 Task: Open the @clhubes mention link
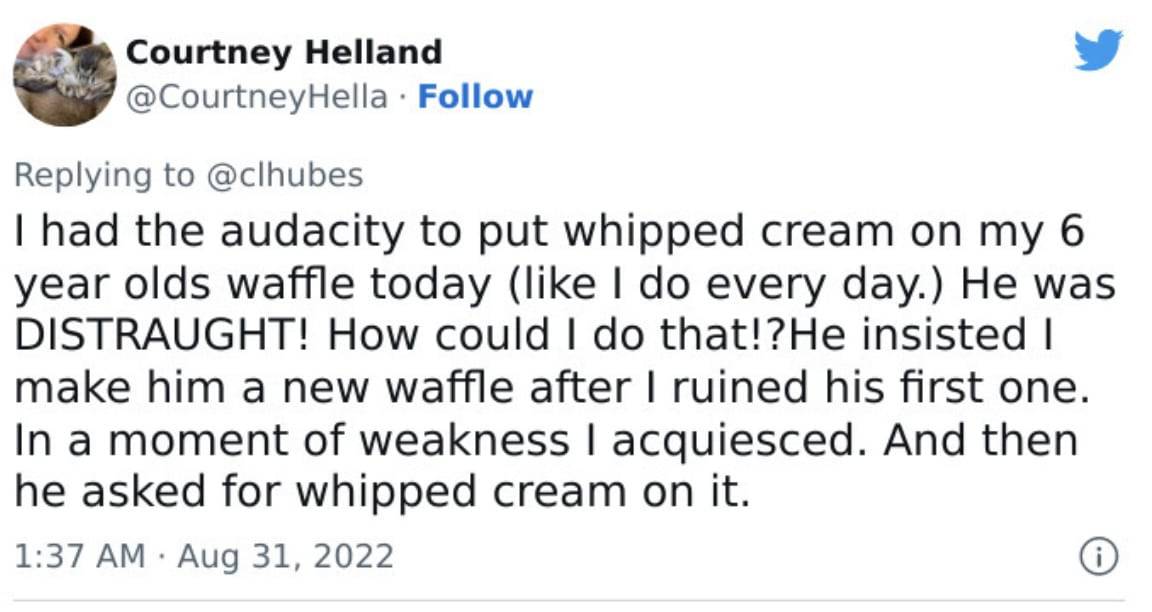pyautogui.click(x=285, y=175)
